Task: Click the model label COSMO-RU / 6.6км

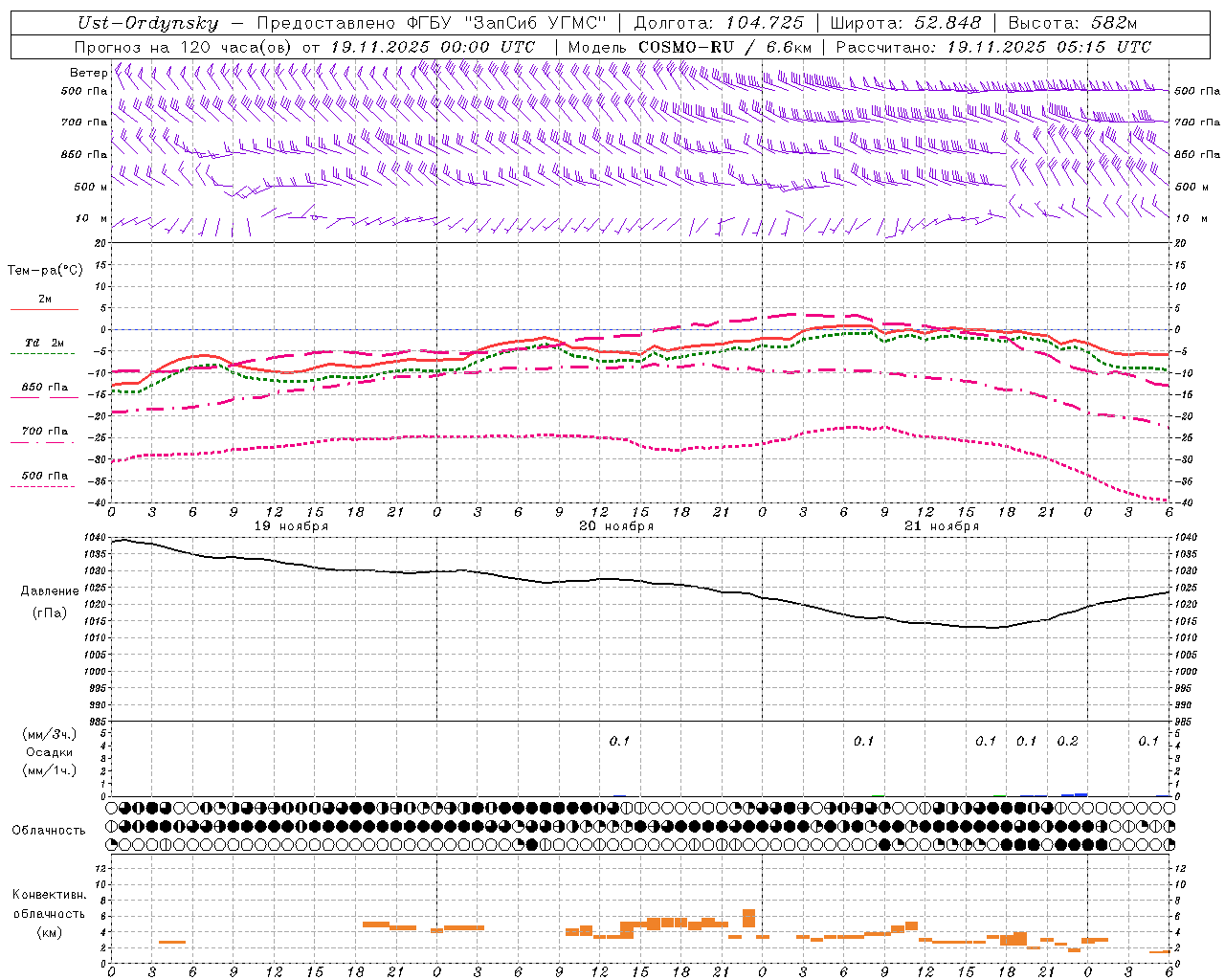Action: pyautogui.click(x=725, y=47)
